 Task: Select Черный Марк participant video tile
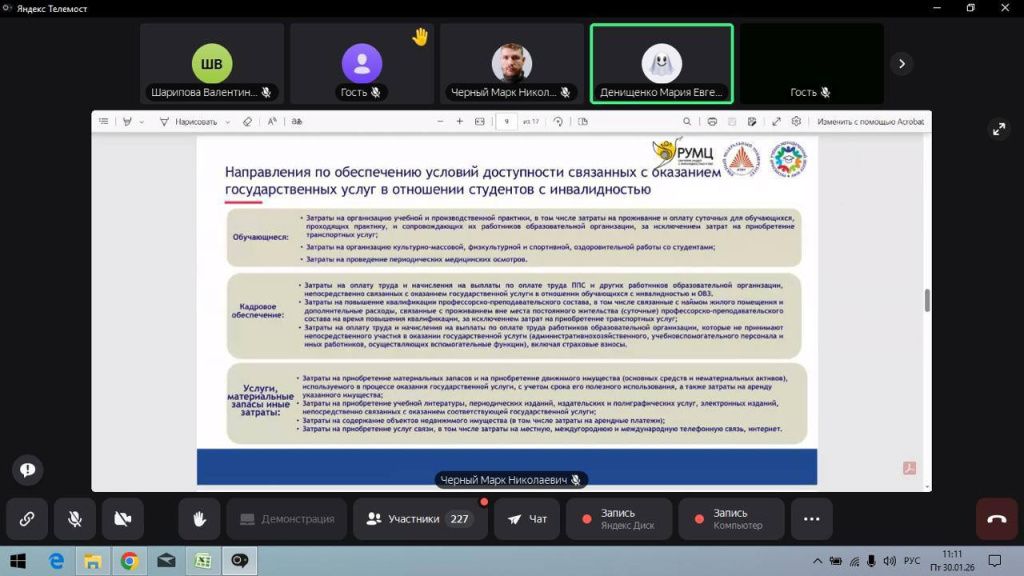point(512,64)
